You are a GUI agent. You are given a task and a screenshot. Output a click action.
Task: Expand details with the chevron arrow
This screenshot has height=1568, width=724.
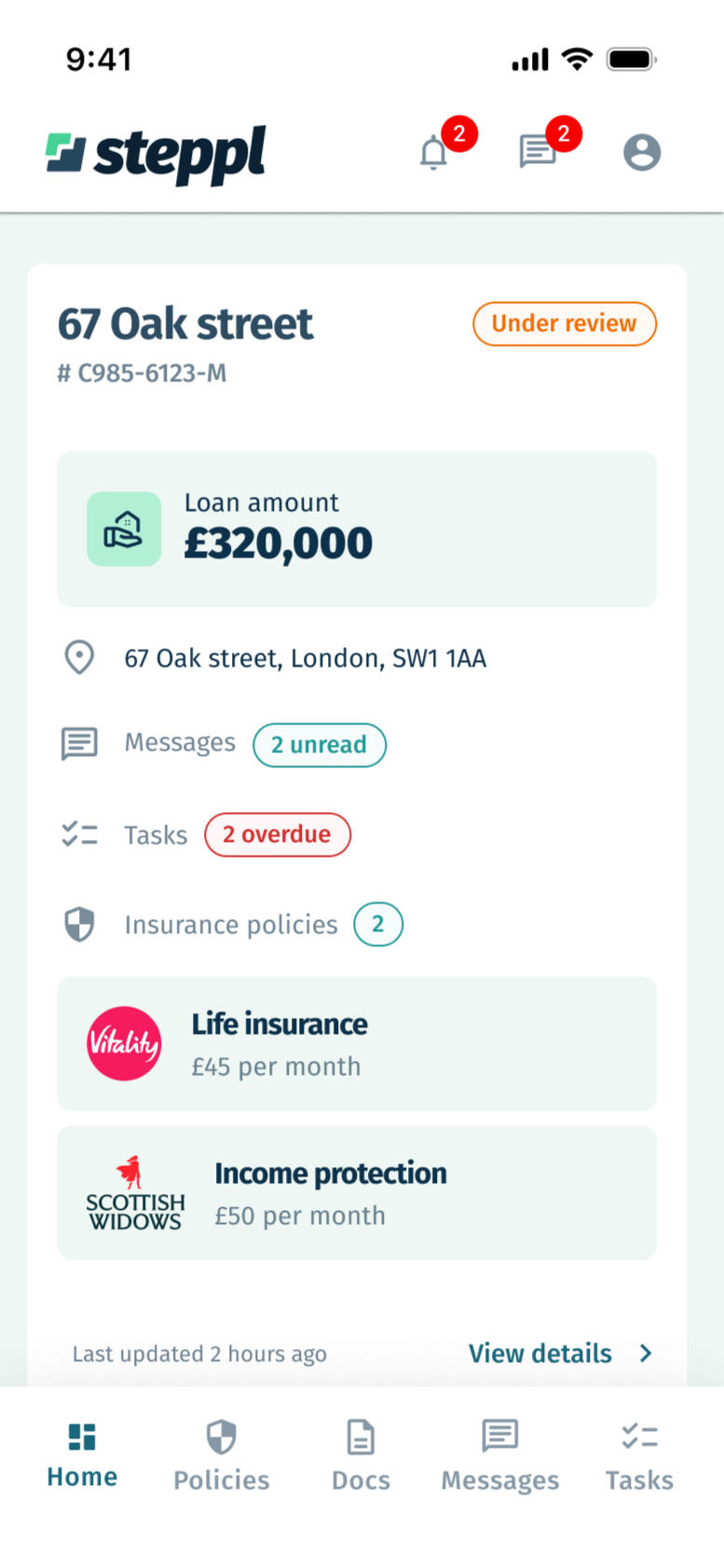(x=646, y=1354)
